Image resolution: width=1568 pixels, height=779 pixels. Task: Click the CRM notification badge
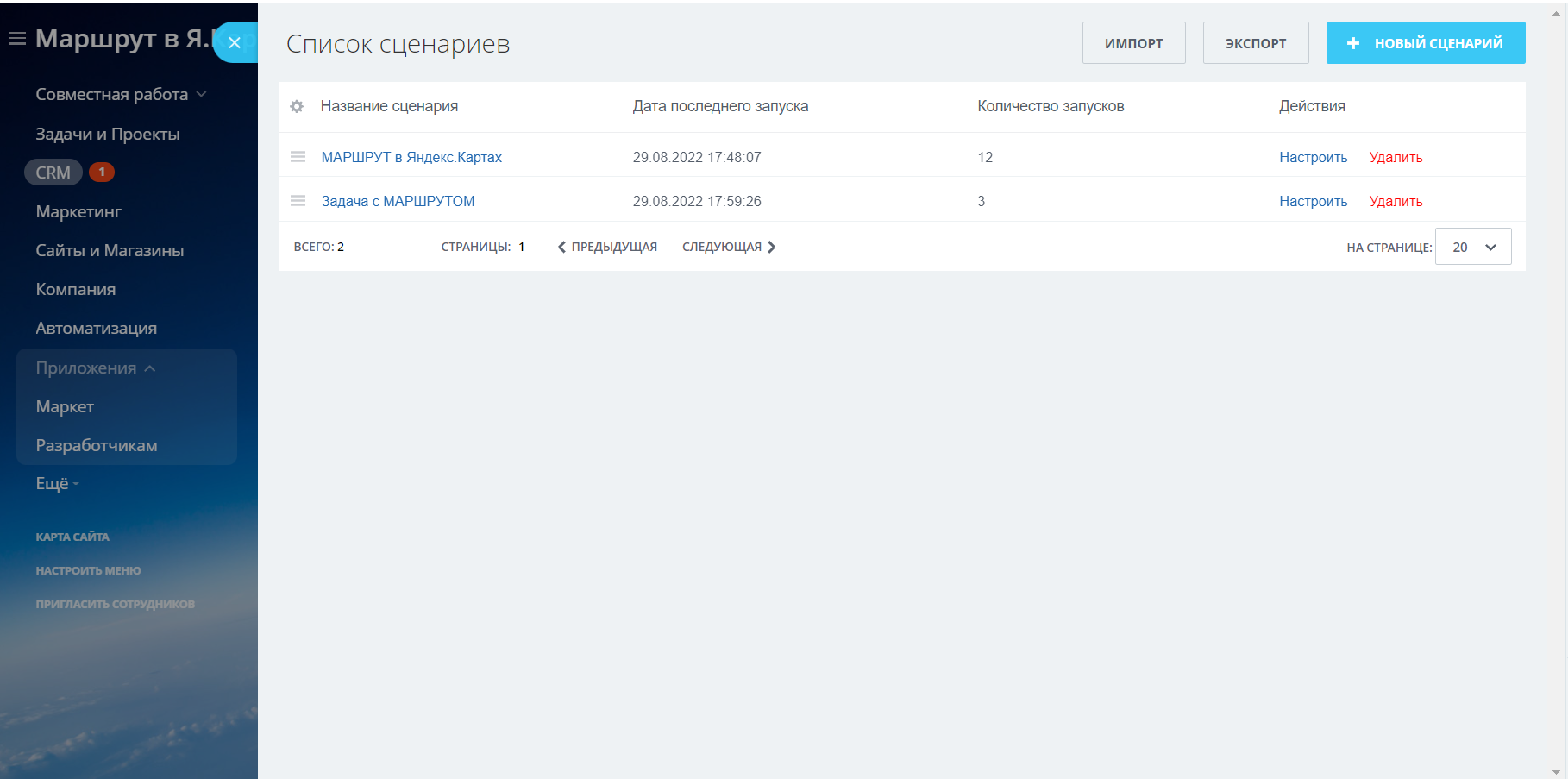102,172
